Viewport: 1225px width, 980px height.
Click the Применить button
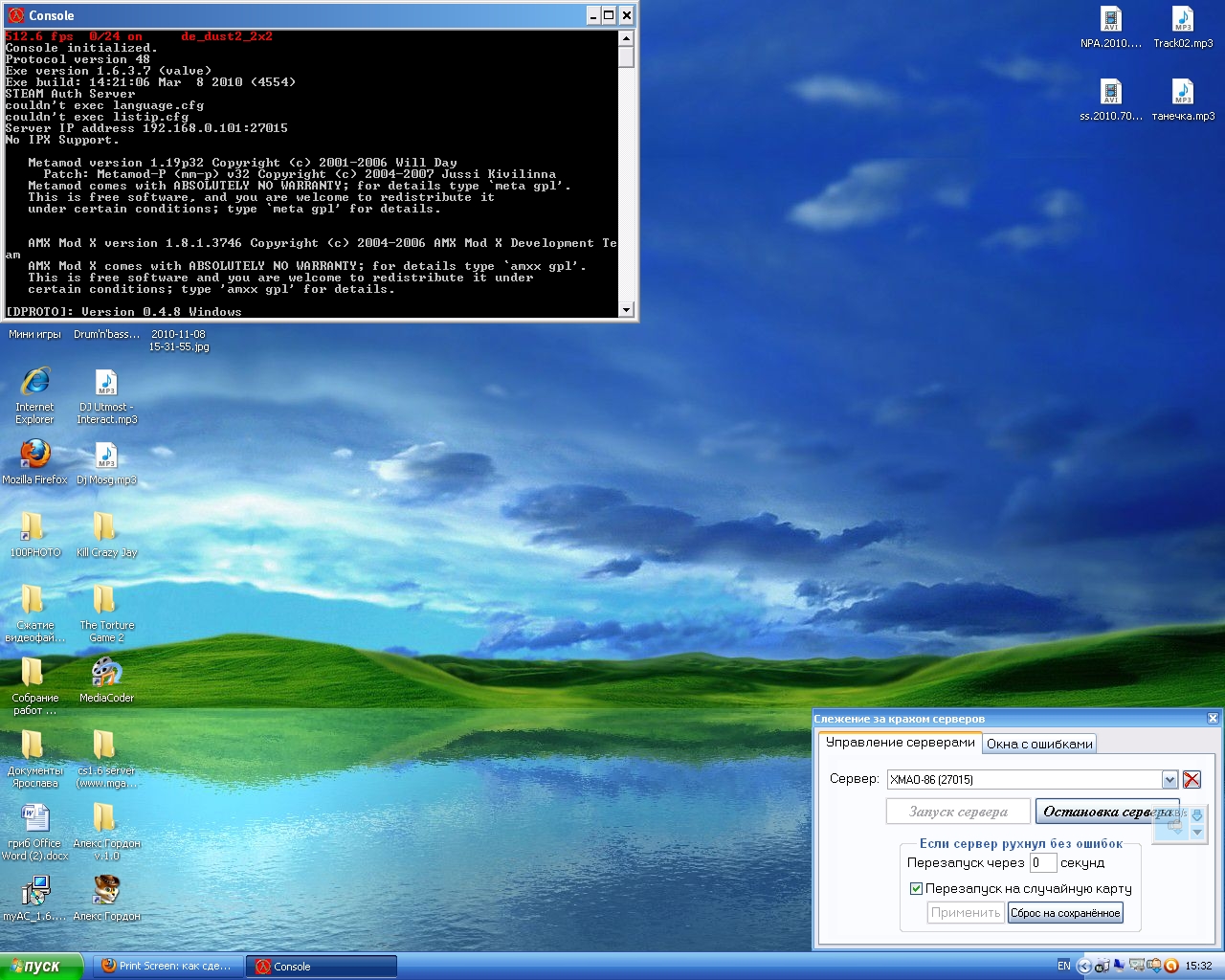pos(966,913)
